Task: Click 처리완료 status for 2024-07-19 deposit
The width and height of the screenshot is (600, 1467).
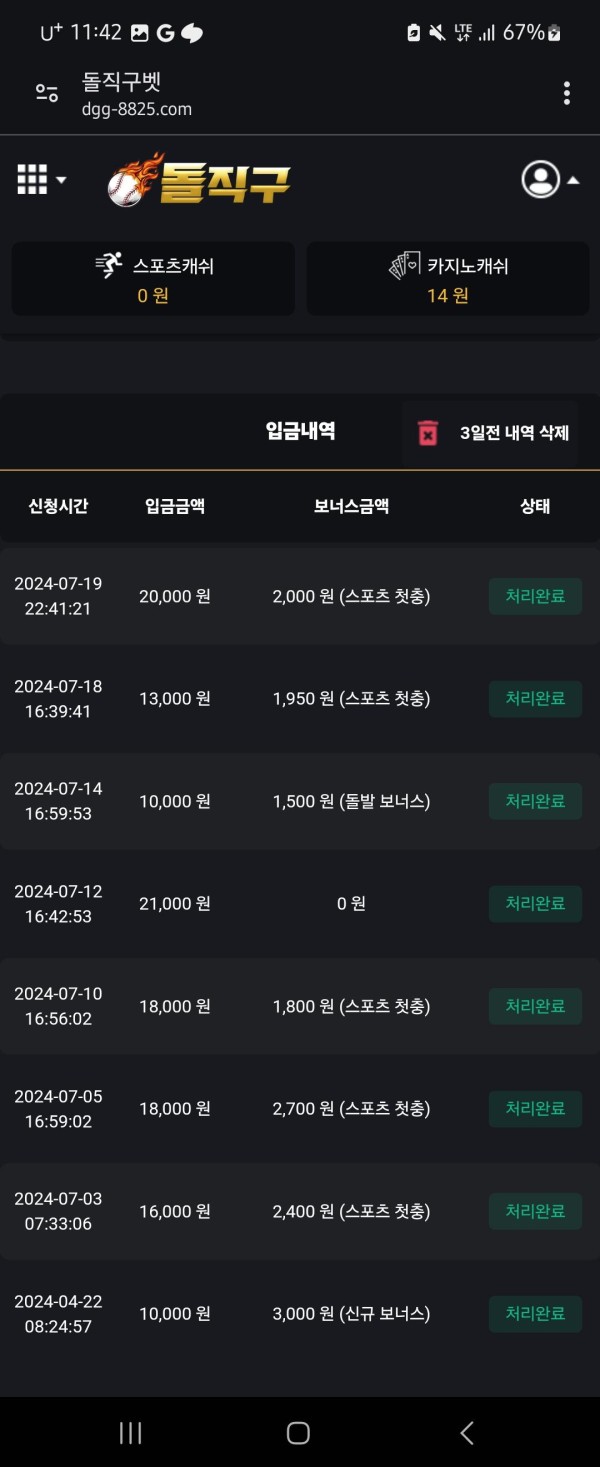Action: coord(535,596)
